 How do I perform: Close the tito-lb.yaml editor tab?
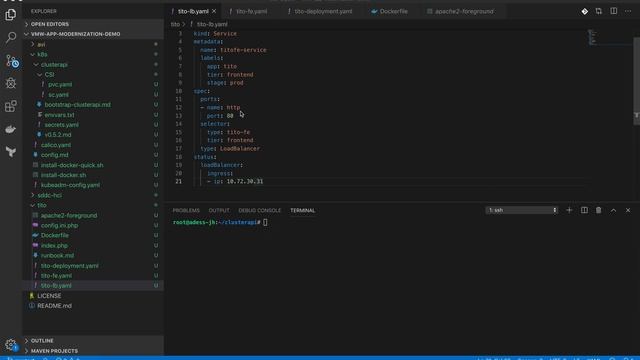coord(214,11)
